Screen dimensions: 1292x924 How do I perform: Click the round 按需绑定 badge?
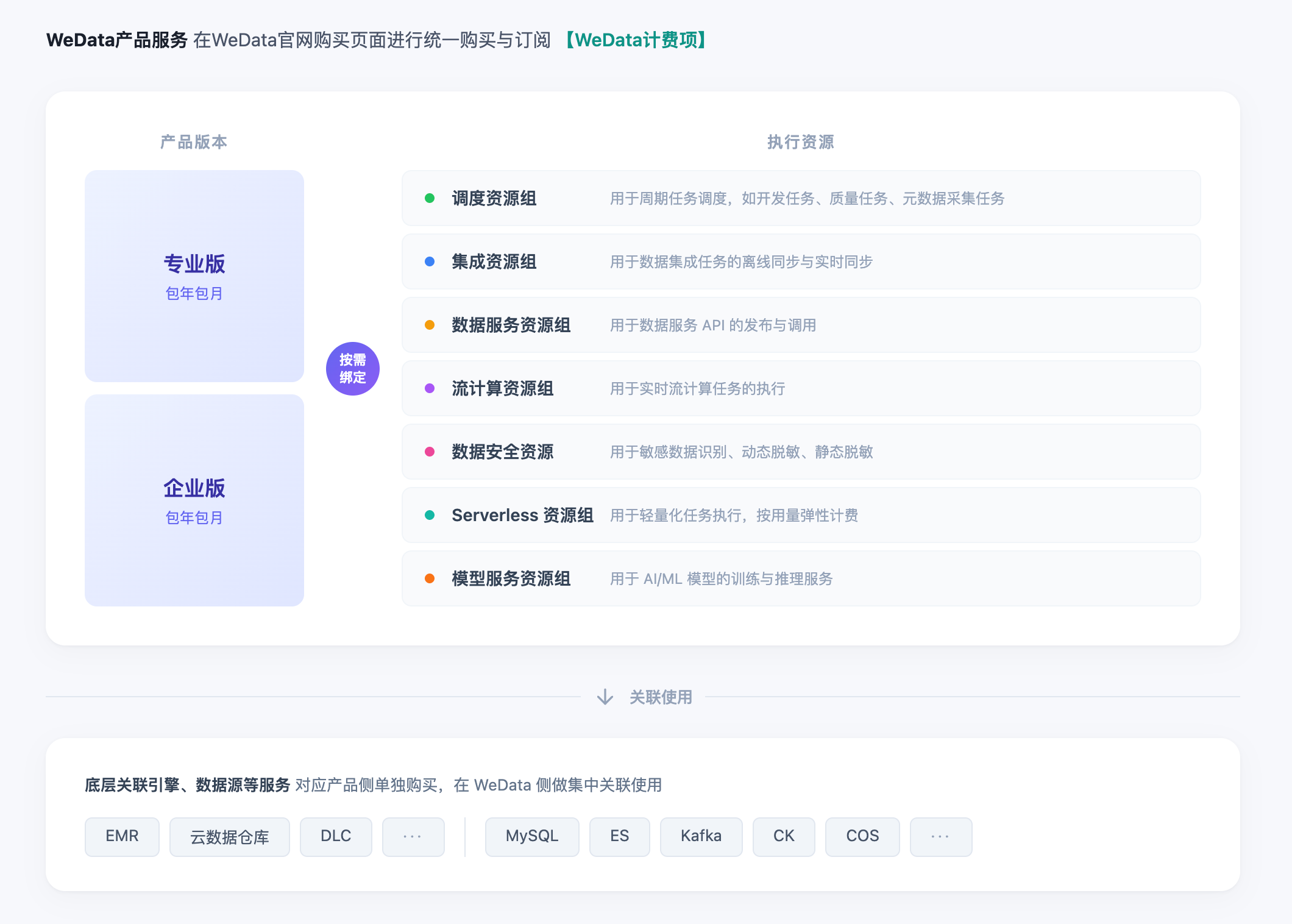click(353, 369)
